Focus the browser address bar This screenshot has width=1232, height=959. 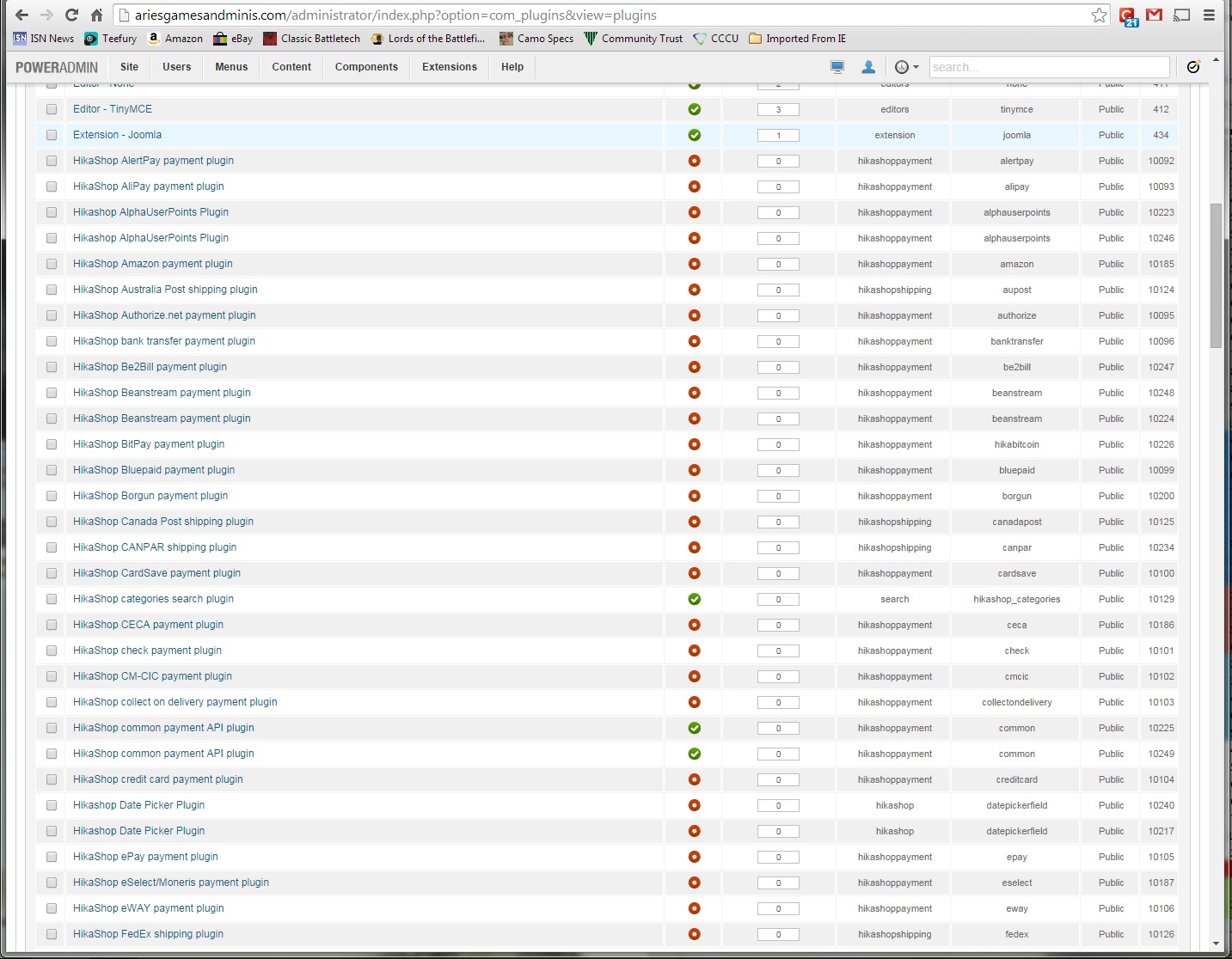pyautogui.click(x=602, y=15)
